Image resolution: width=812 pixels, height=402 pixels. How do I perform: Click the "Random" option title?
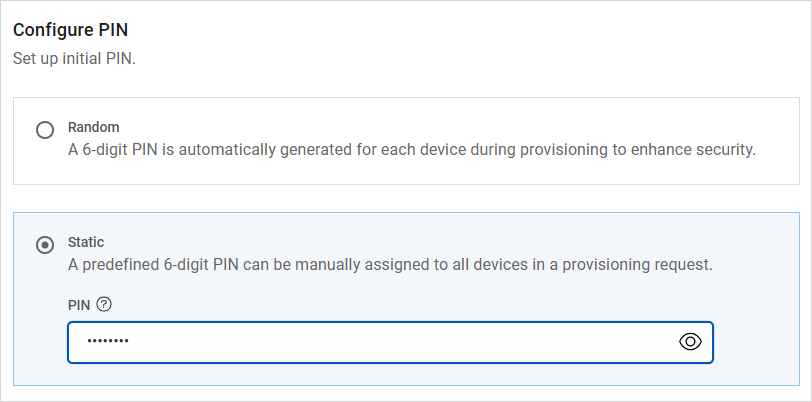pos(93,127)
